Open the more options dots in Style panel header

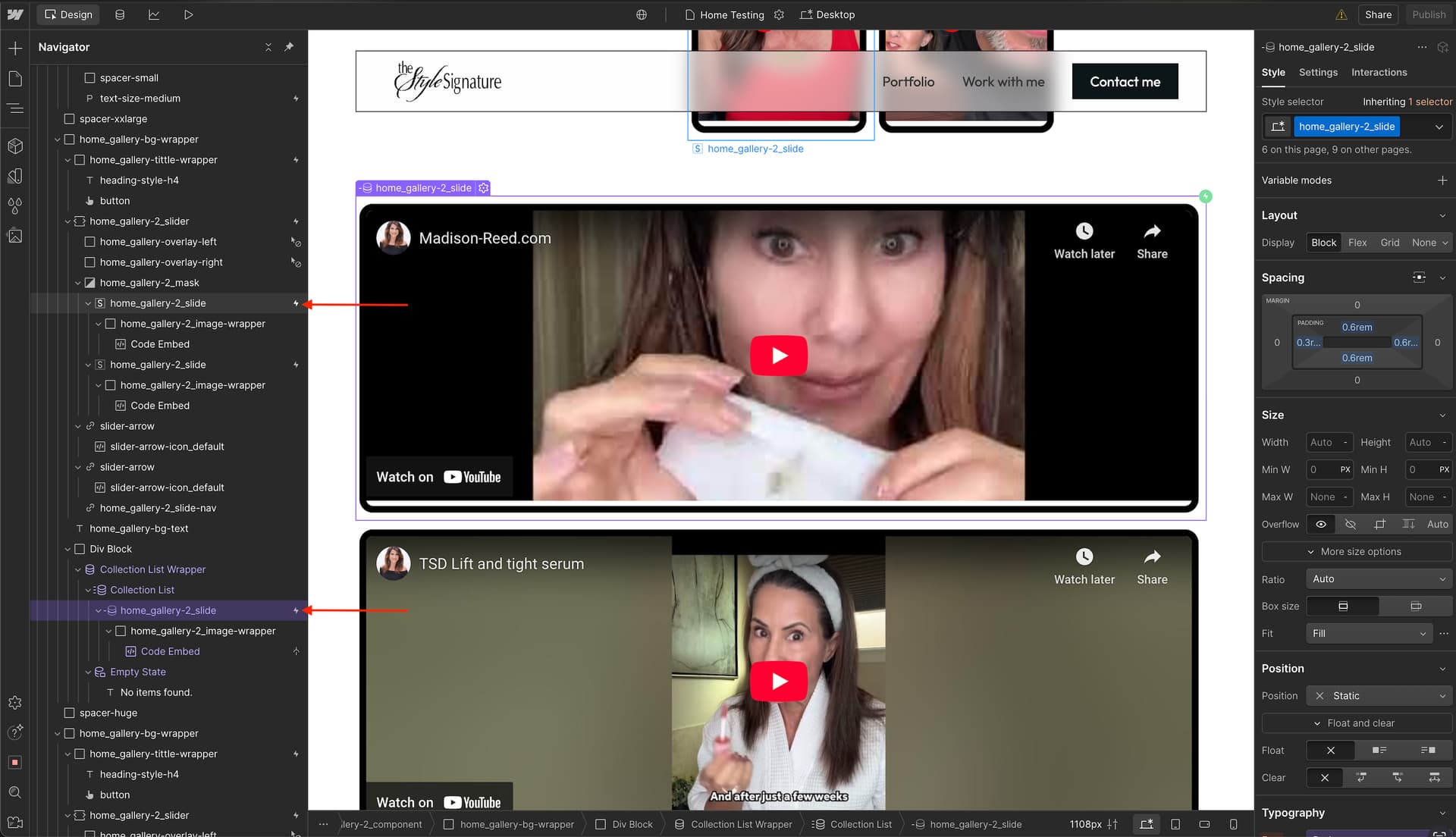[1422, 47]
